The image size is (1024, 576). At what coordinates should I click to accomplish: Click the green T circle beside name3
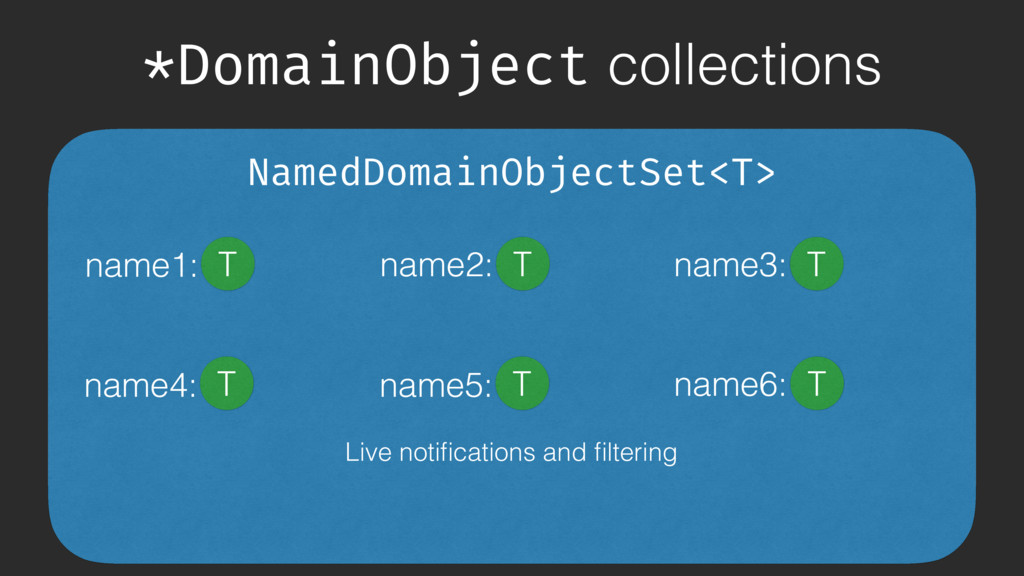816,264
